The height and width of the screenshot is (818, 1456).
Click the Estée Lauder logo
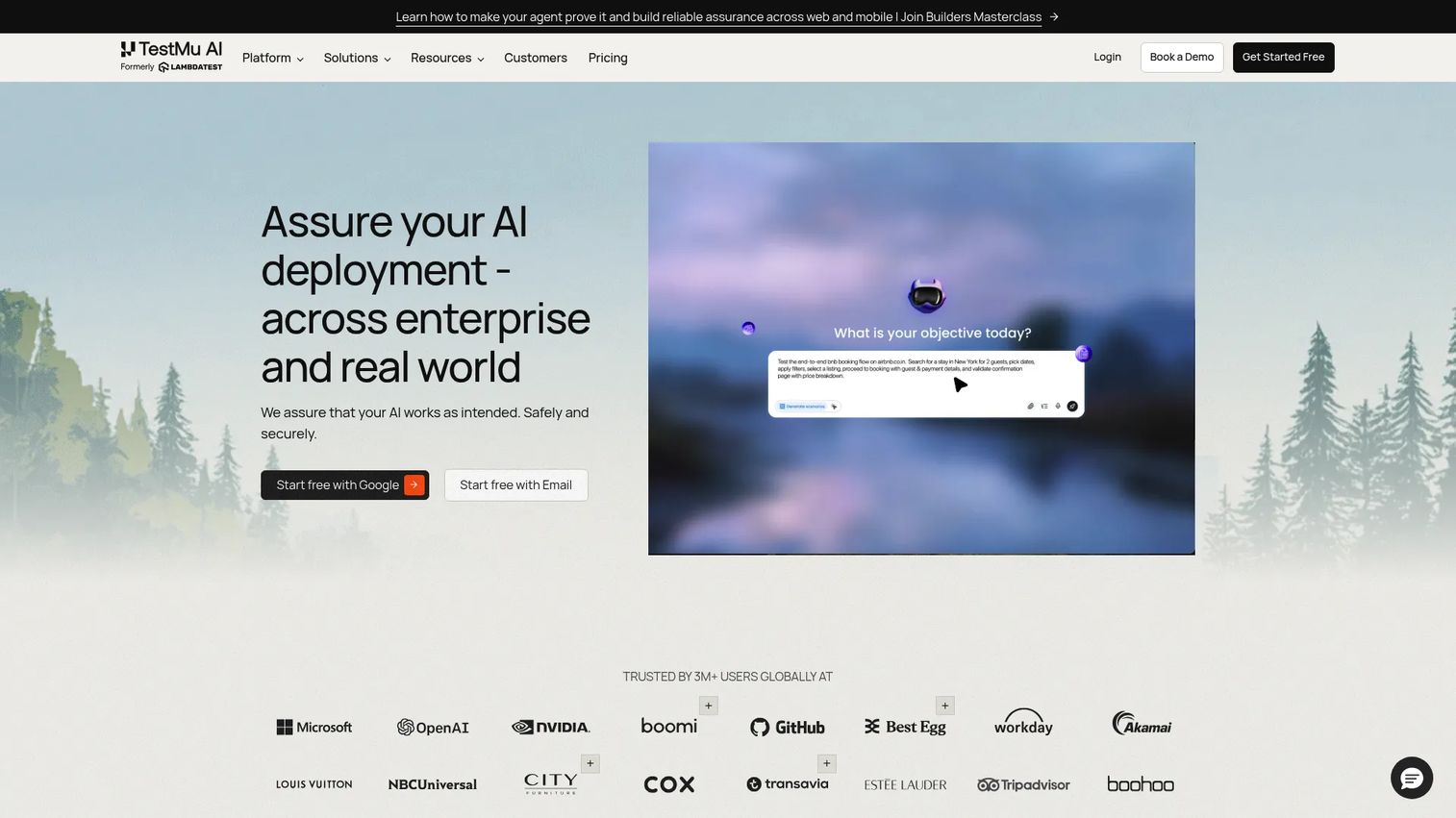pyautogui.click(x=905, y=784)
